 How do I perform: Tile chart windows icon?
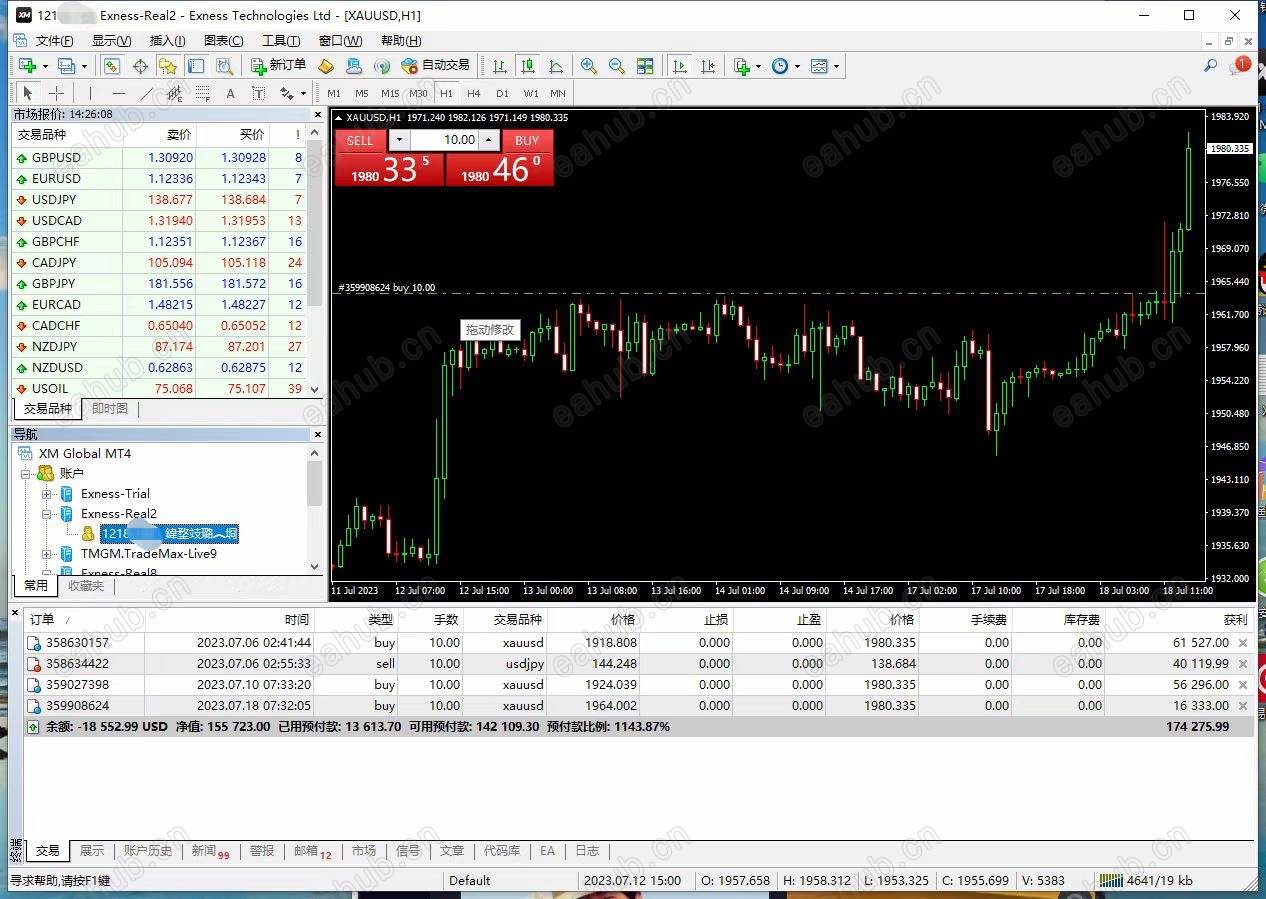(x=645, y=66)
